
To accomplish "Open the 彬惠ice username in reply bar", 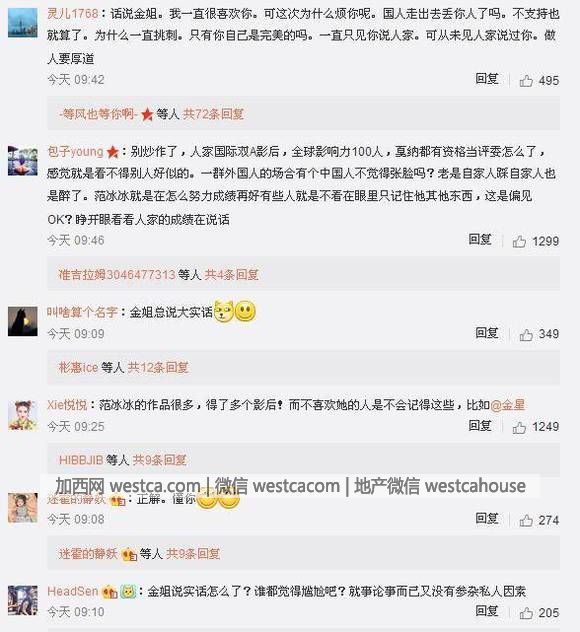I will (x=79, y=368).
